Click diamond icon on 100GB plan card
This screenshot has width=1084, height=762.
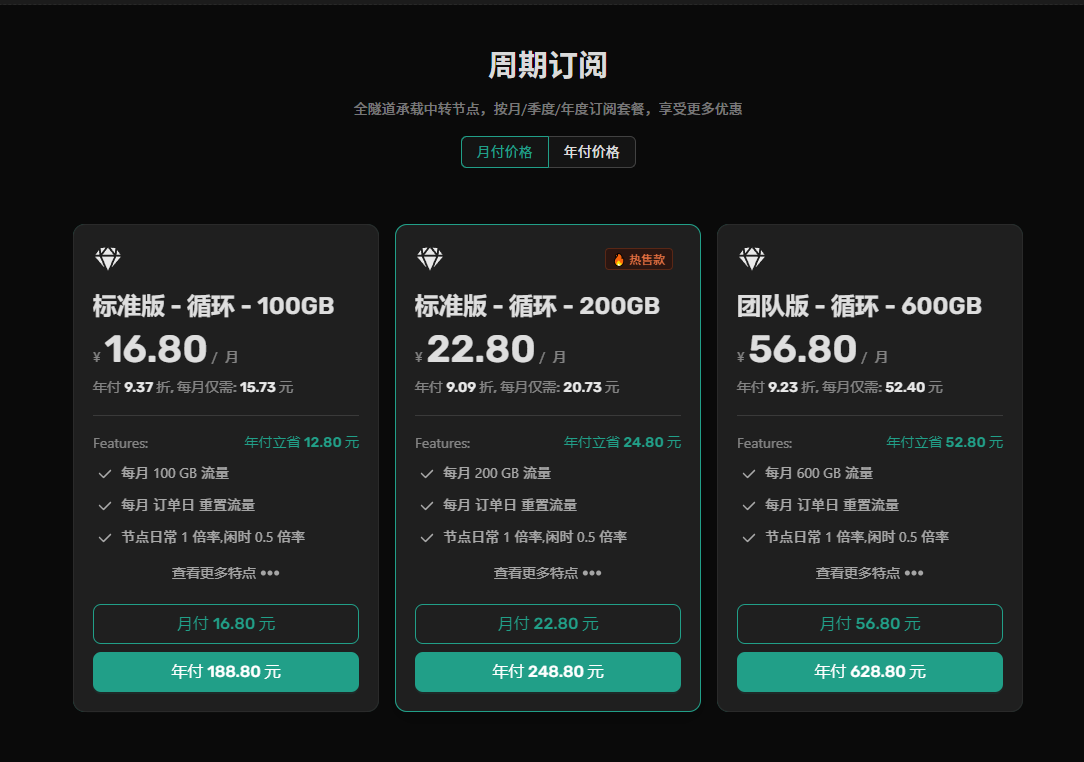[108, 259]
